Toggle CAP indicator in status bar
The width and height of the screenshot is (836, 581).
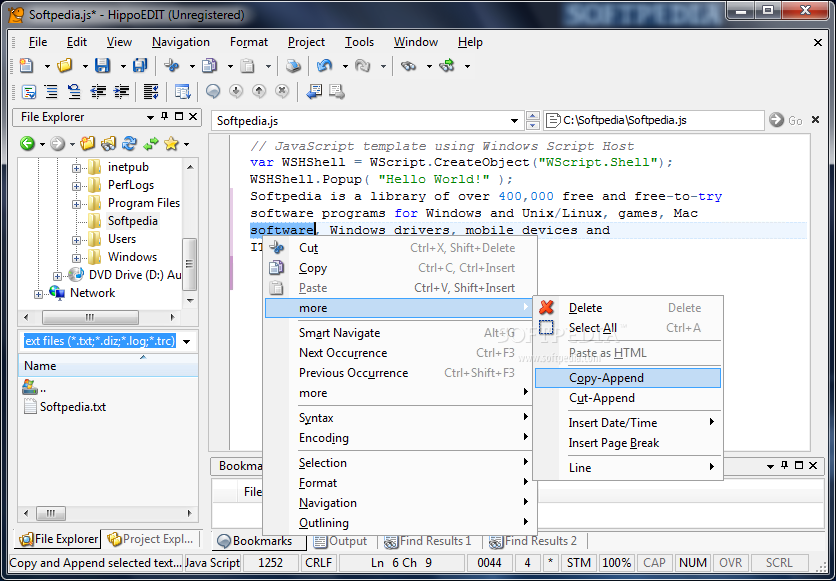coord(654,563)
